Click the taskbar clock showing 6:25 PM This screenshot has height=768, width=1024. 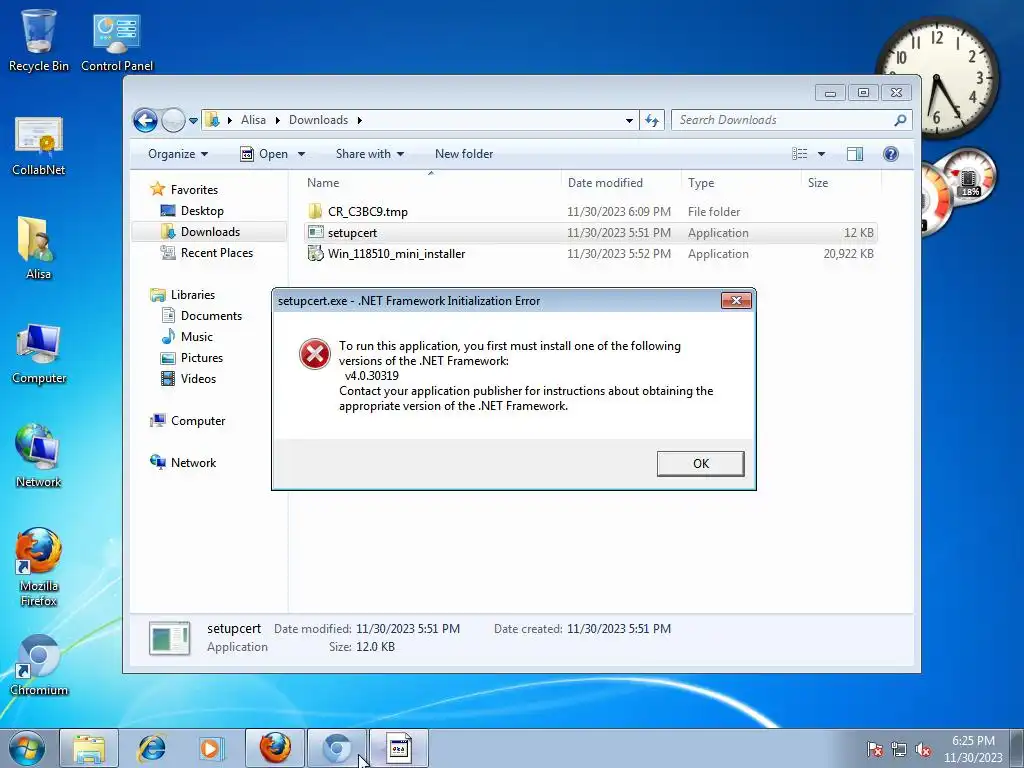[973, 749]
